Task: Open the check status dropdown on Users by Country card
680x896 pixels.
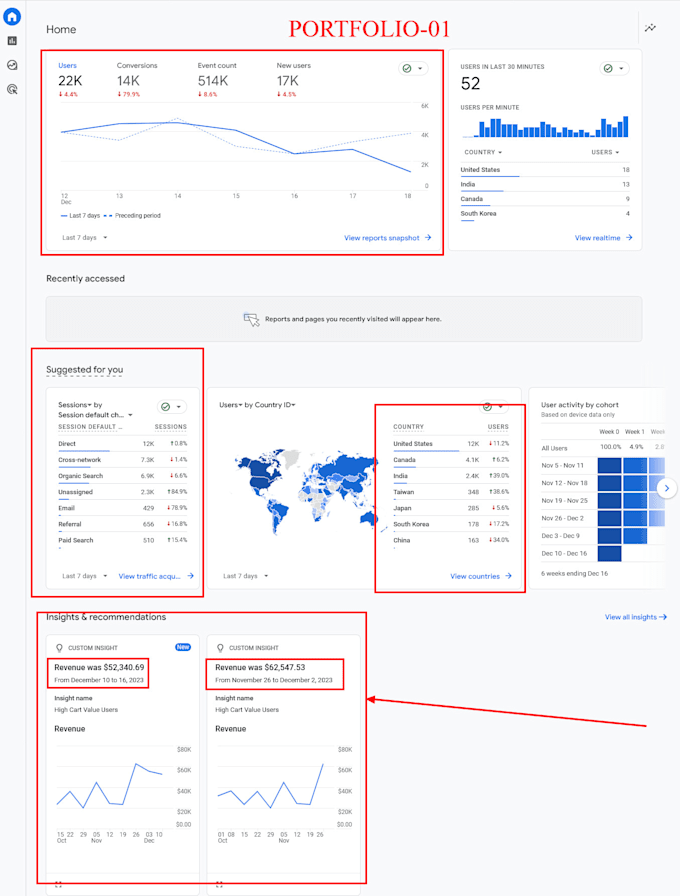Action: [494, 407]
